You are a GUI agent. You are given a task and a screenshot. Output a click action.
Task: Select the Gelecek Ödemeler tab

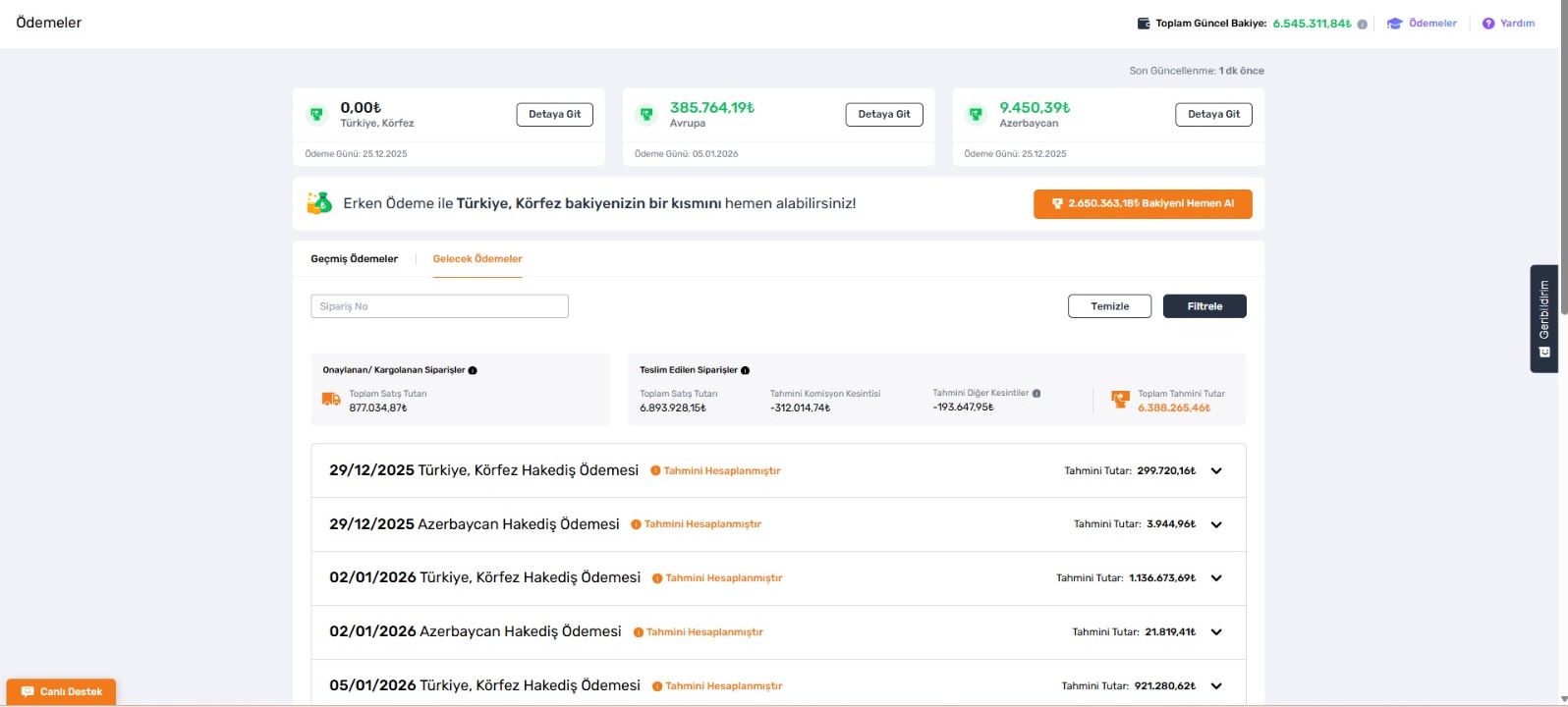pos(477,259)
